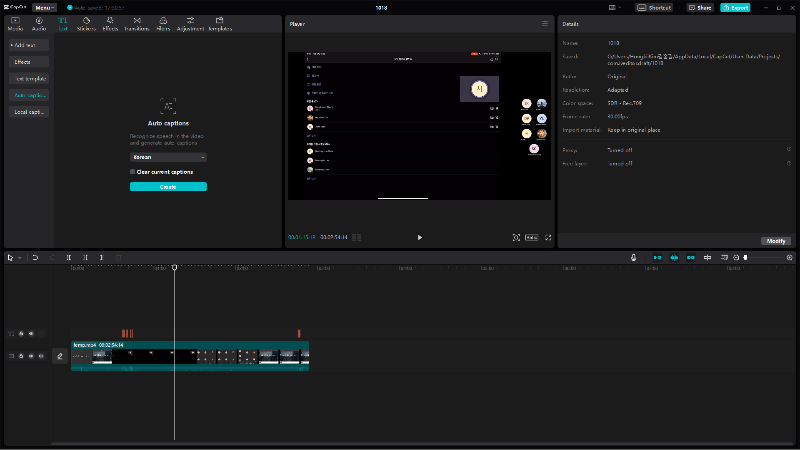Toggle auto snapping

(x=674, y=258)
